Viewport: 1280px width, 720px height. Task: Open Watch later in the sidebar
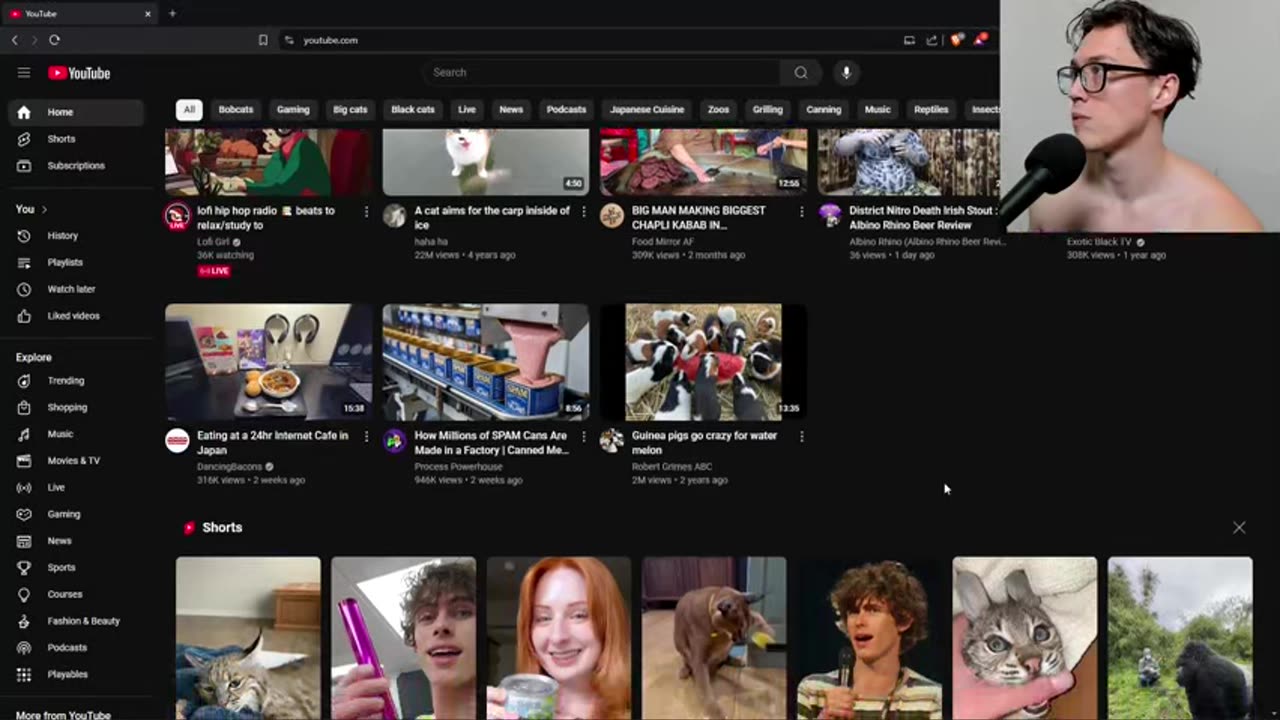(x=76, y=289)
